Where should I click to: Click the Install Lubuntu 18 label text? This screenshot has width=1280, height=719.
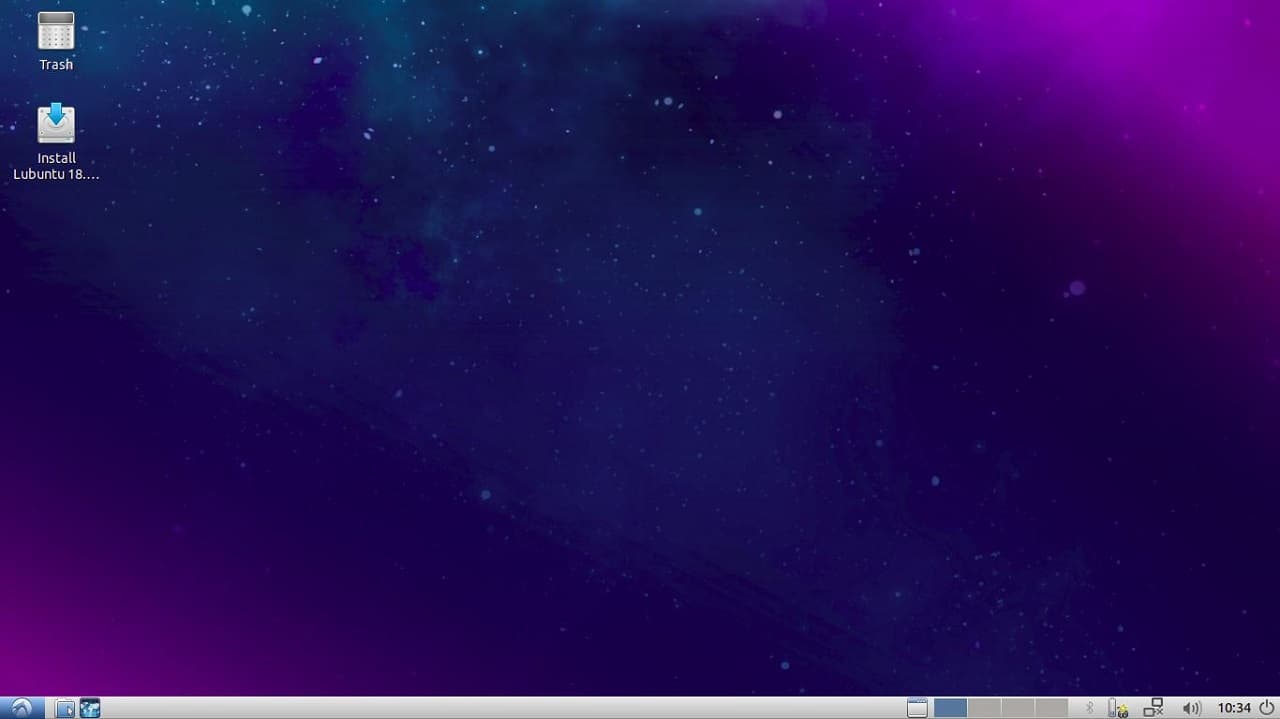[56, 166]
